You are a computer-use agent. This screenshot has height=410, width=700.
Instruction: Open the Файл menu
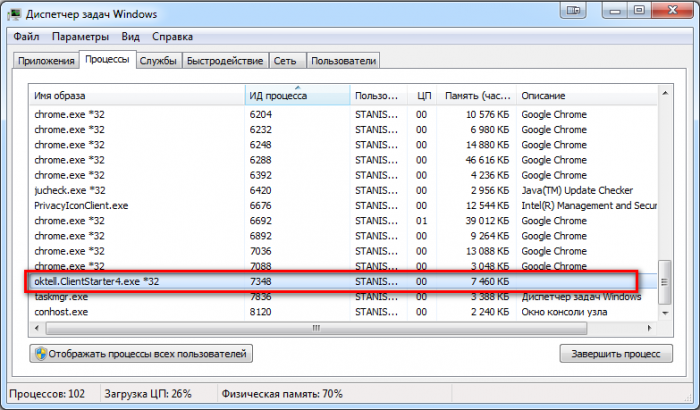(x=27, y=36)
